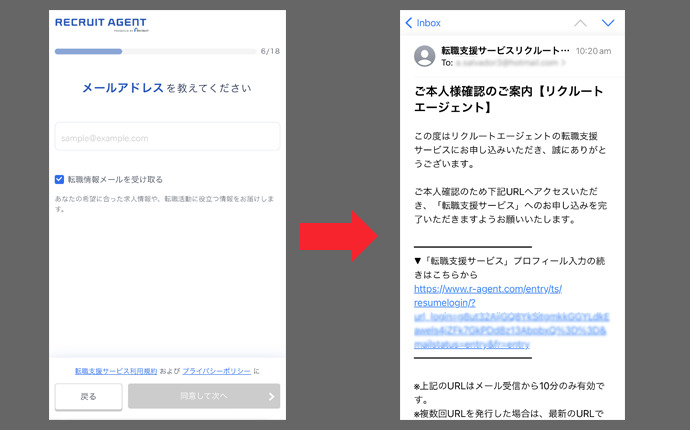Open the r-agent.com resumelogin URL link
The width and height of the screenshot is (690, 430).
(511, 316)
